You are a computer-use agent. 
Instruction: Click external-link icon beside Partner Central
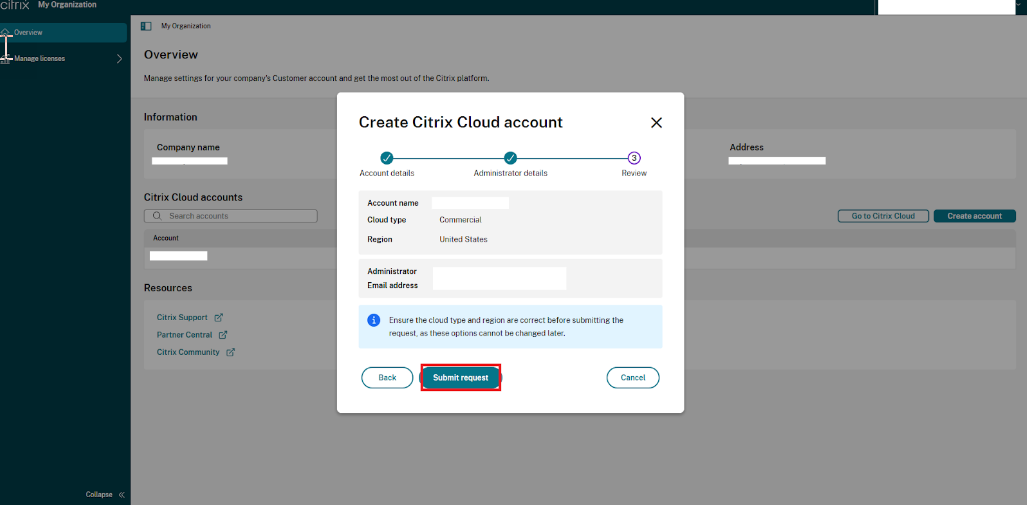pos(223,335)
